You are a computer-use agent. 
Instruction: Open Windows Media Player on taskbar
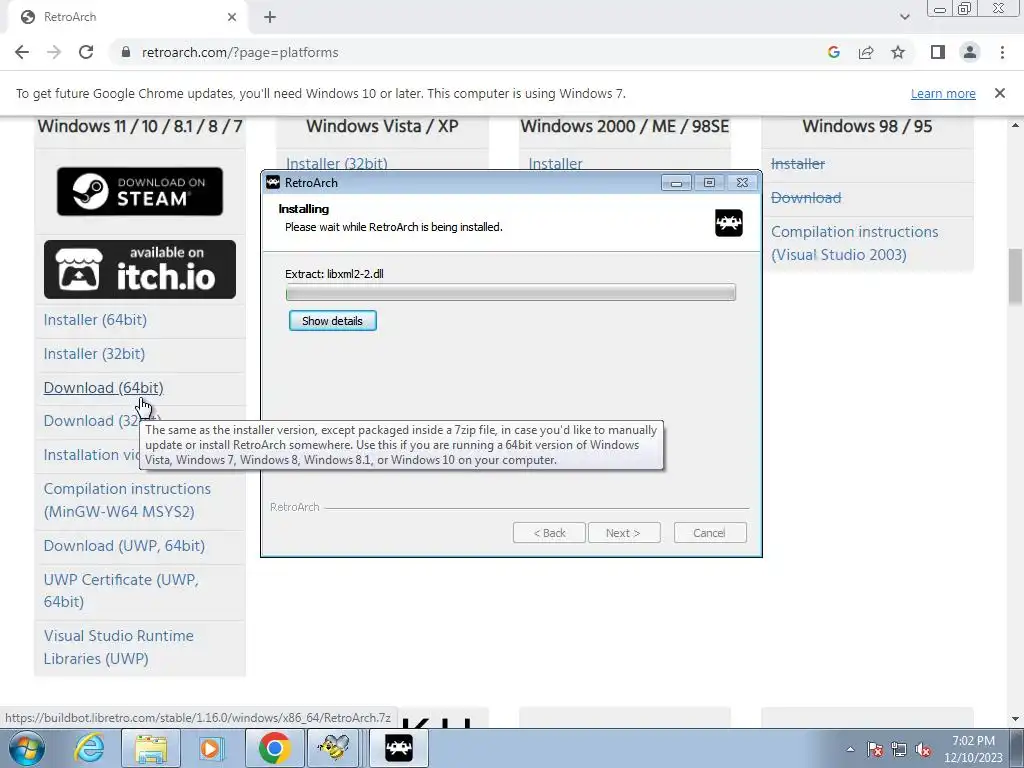point(211,748)
